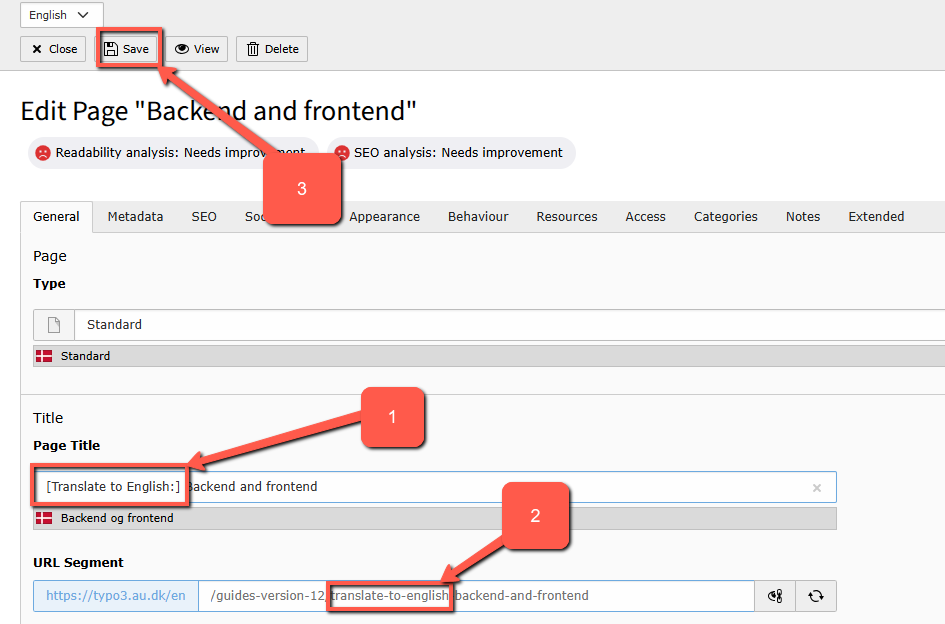Click Danish flag beside Standard type

coord(44,356)
